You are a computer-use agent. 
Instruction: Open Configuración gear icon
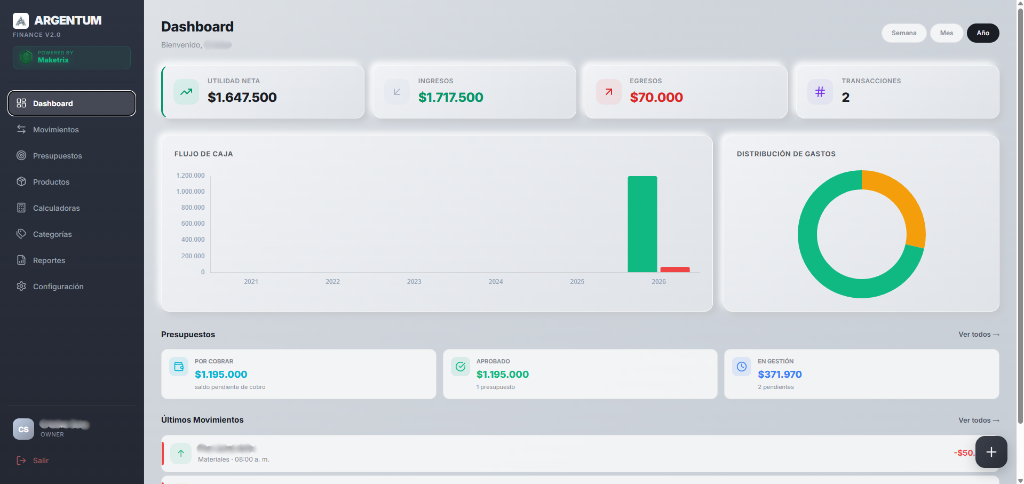22,286
